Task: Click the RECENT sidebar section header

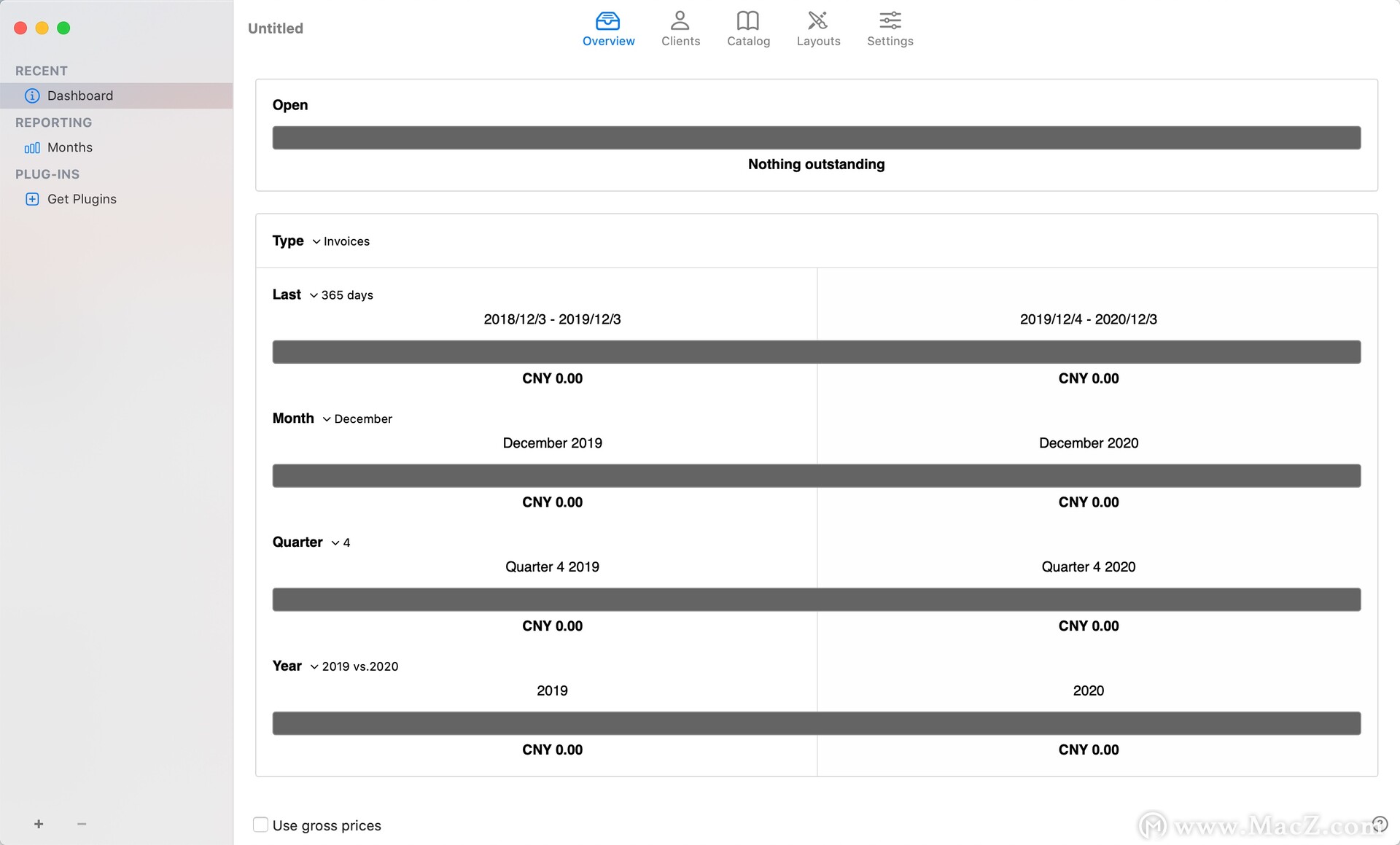Action: tap(42, 71)
